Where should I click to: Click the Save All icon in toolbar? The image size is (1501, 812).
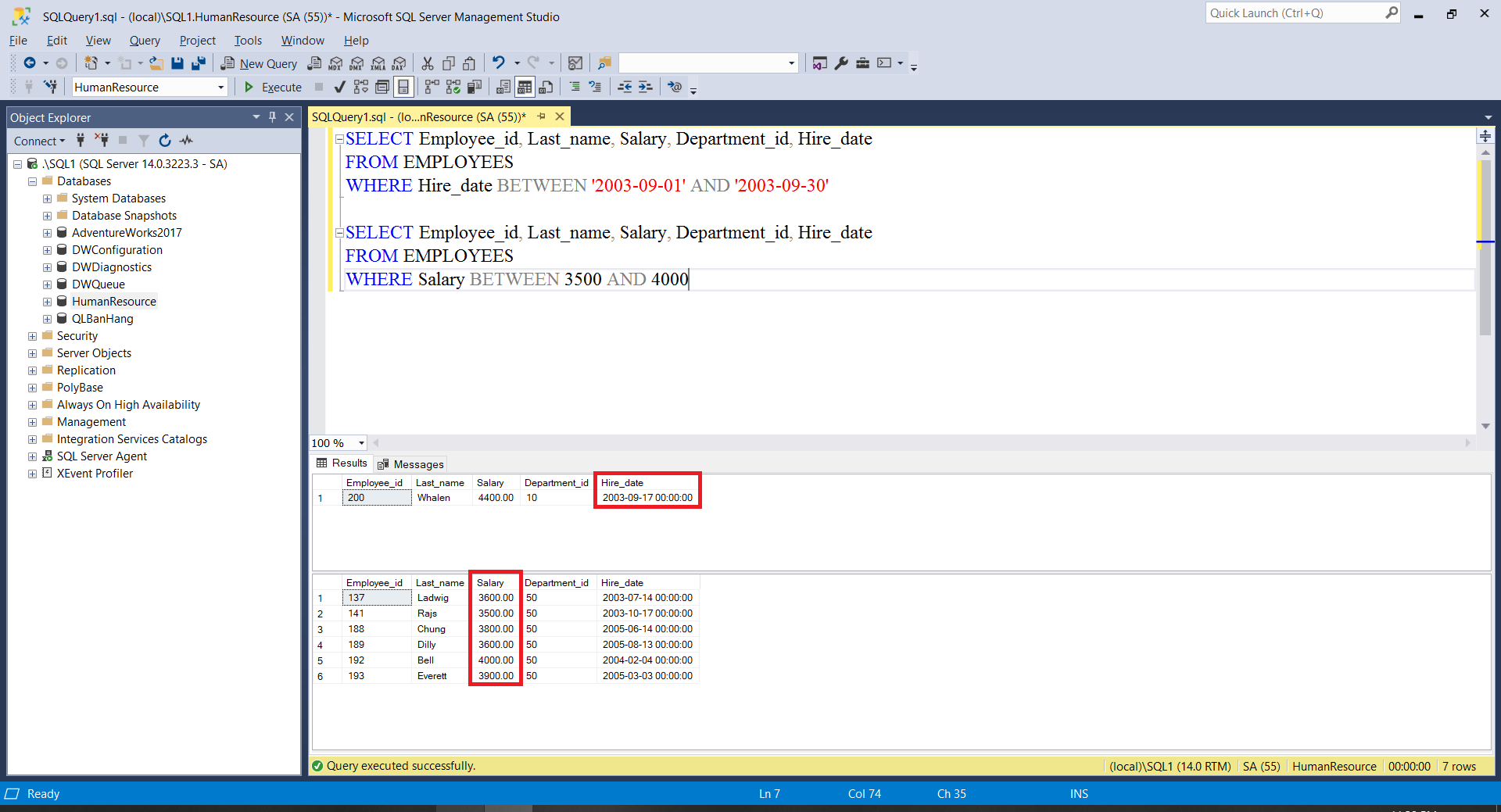coord(199,63)
